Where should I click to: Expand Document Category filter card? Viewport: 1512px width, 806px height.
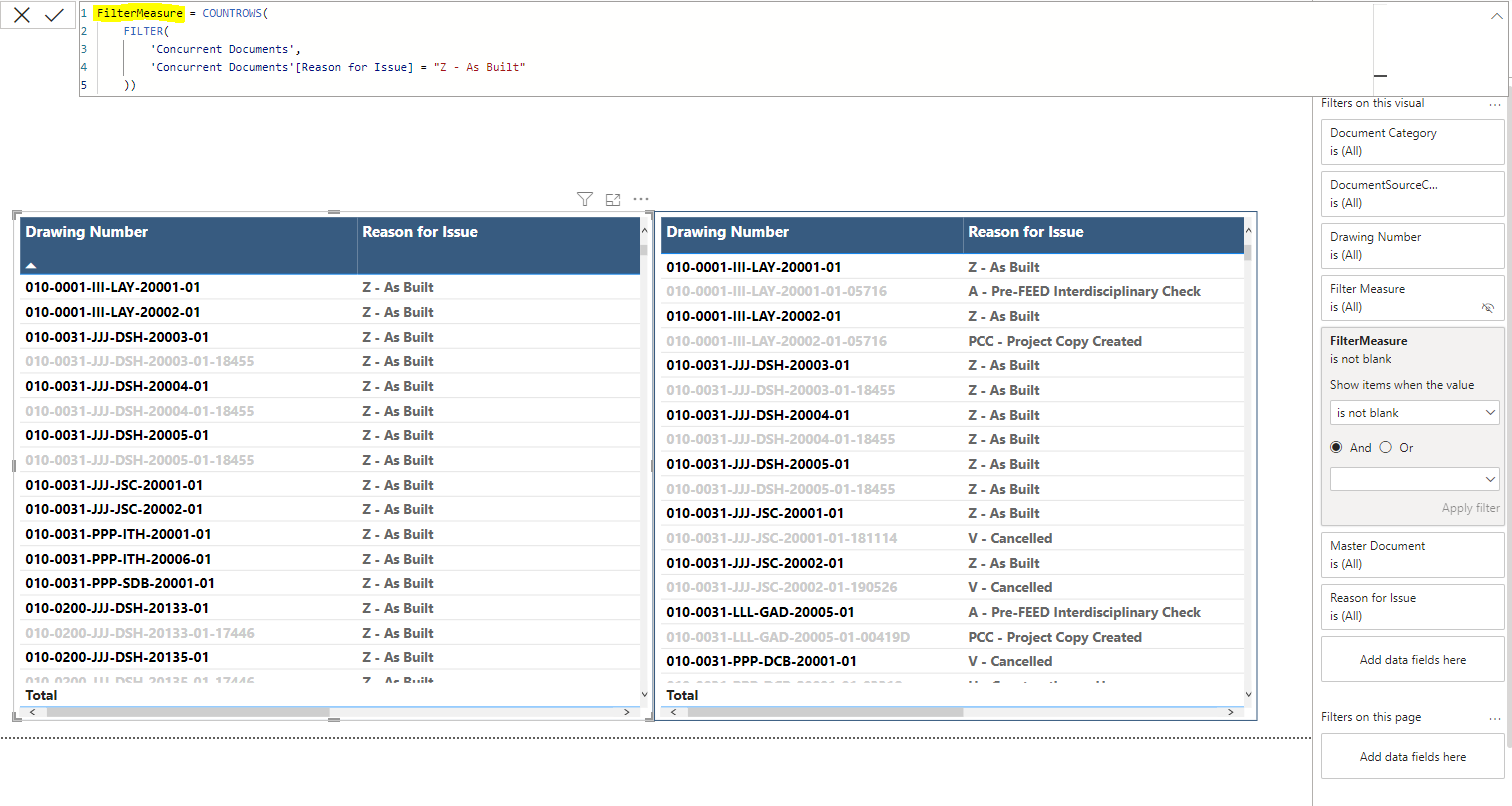1412,142
